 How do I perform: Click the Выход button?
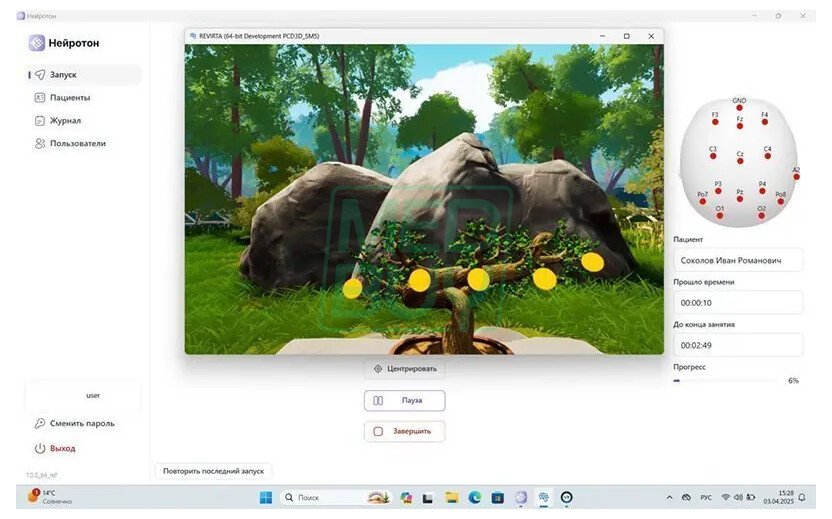tap(55, 448)
